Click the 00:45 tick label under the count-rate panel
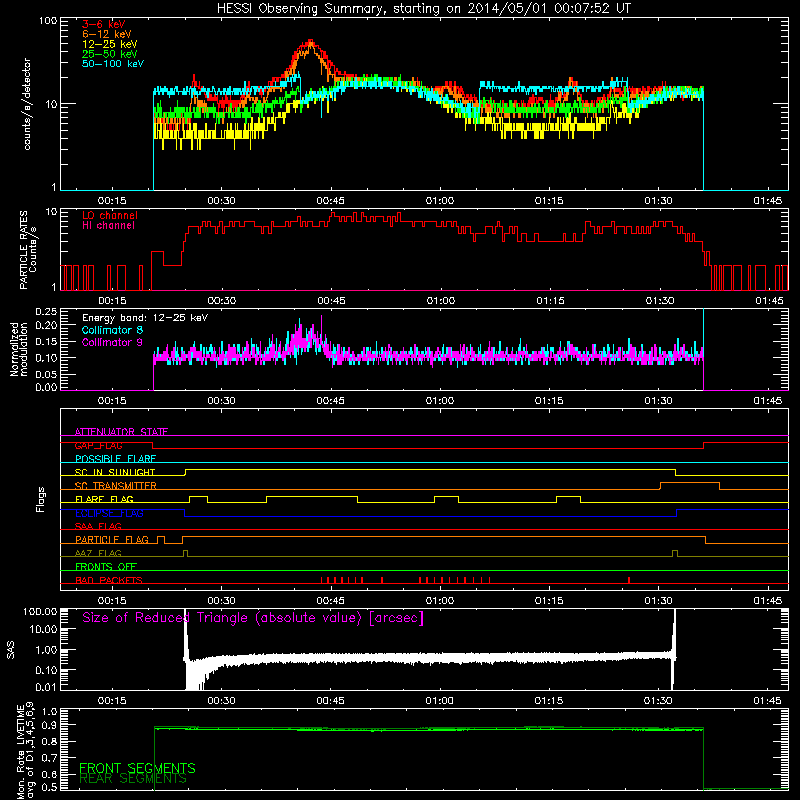The height and width of the screenshot is (800, 800). (330, 201)
